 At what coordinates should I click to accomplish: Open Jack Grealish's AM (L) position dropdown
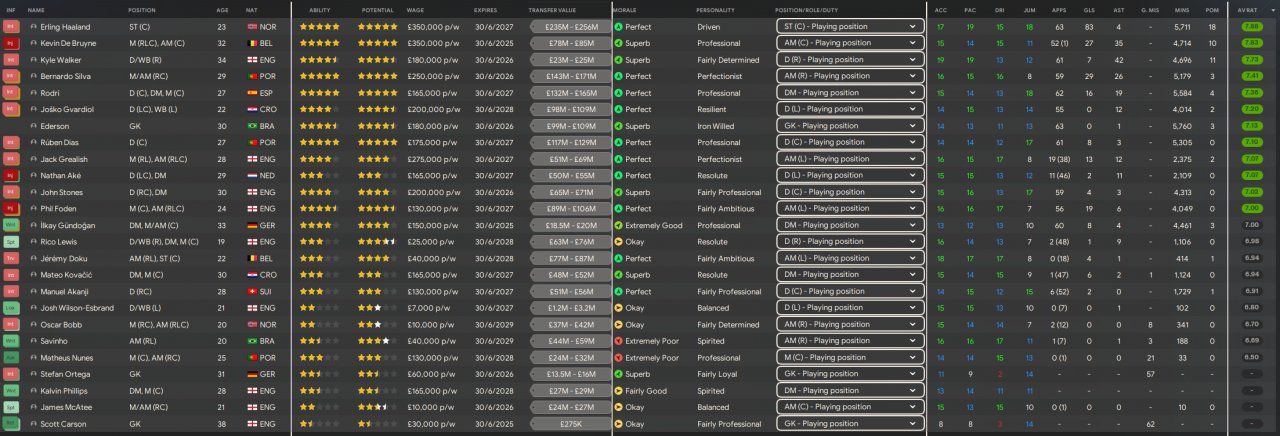tap(849, 159)
